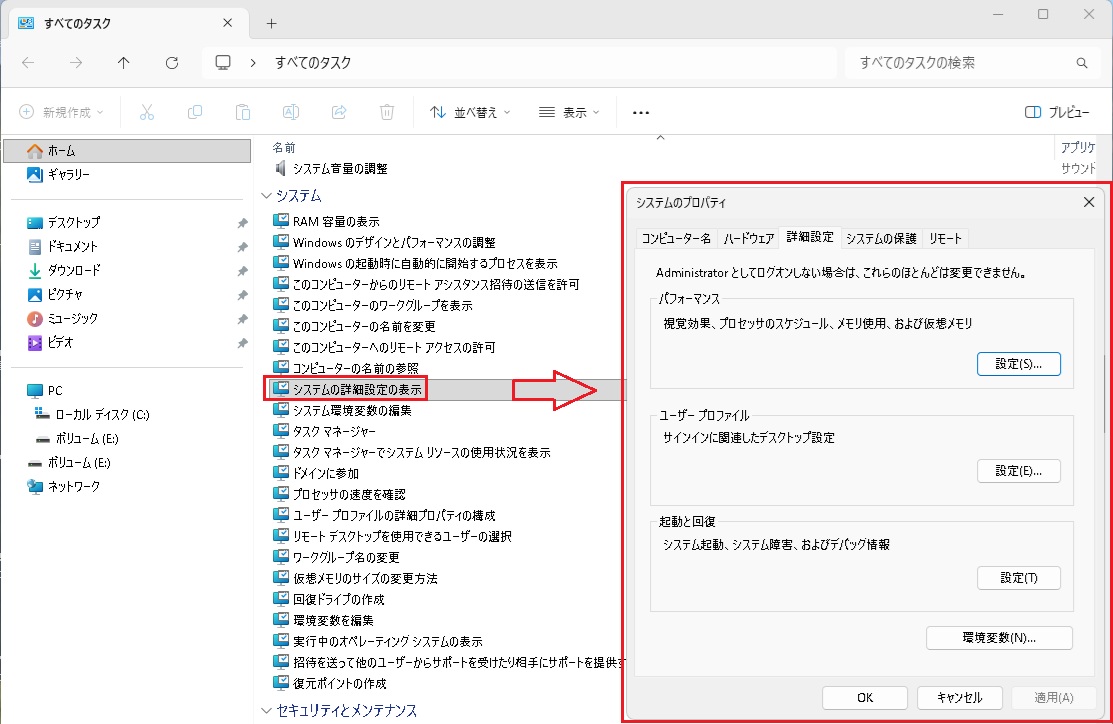
Task: Refresh the すべてのタスク view
Action: (172, 62)
